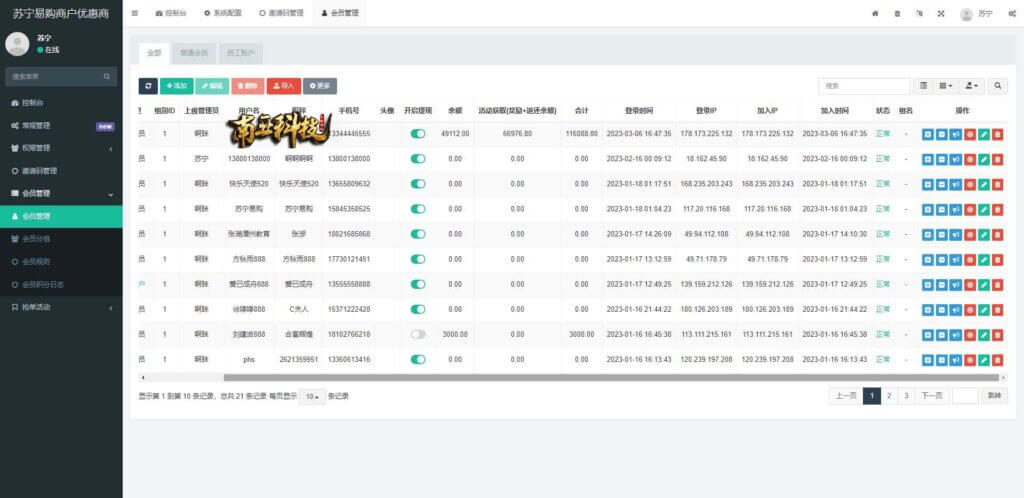Toggle withdrawal switch for phs
The height and width of the screenshot is (498, 1024).
(418, 360)
